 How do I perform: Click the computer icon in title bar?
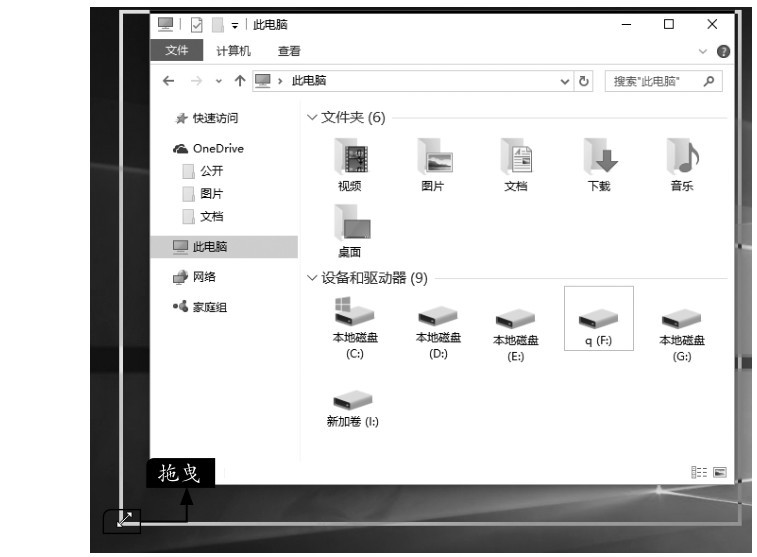[x=166, y=24]
